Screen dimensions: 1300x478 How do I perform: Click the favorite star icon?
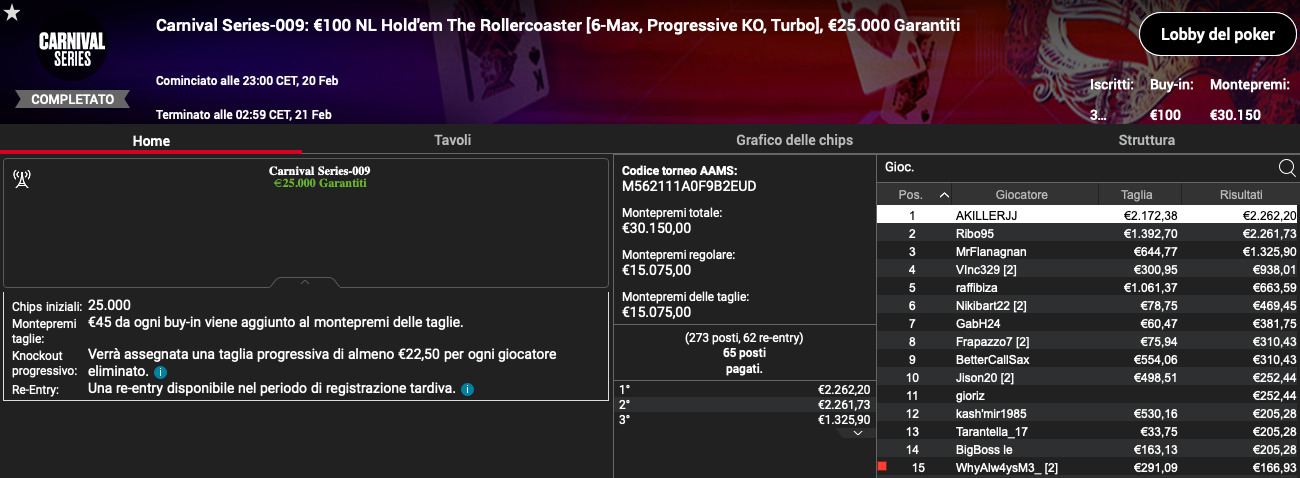(x=11, y=12)
